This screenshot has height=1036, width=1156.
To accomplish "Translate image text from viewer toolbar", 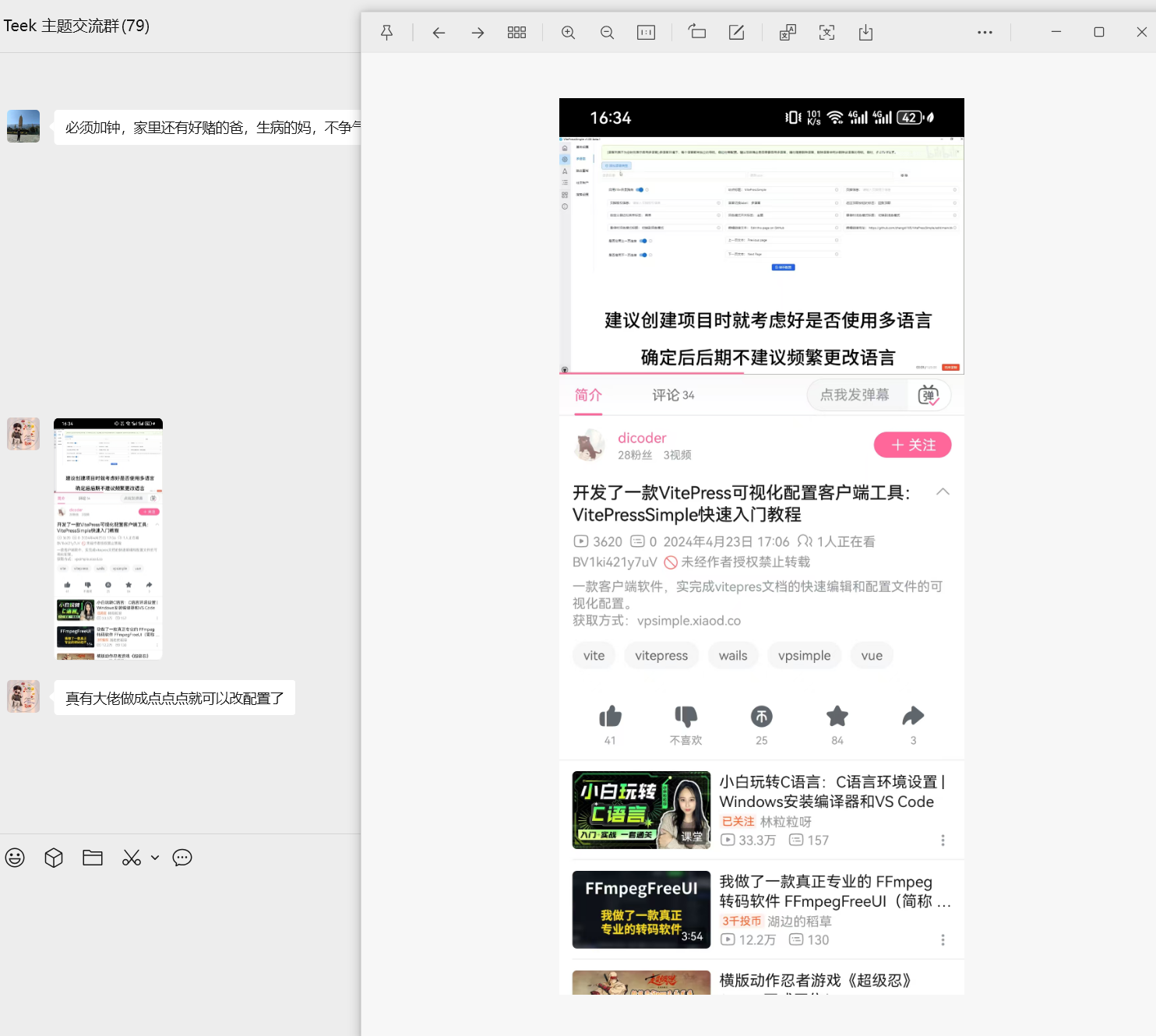I will coord(788,32).
